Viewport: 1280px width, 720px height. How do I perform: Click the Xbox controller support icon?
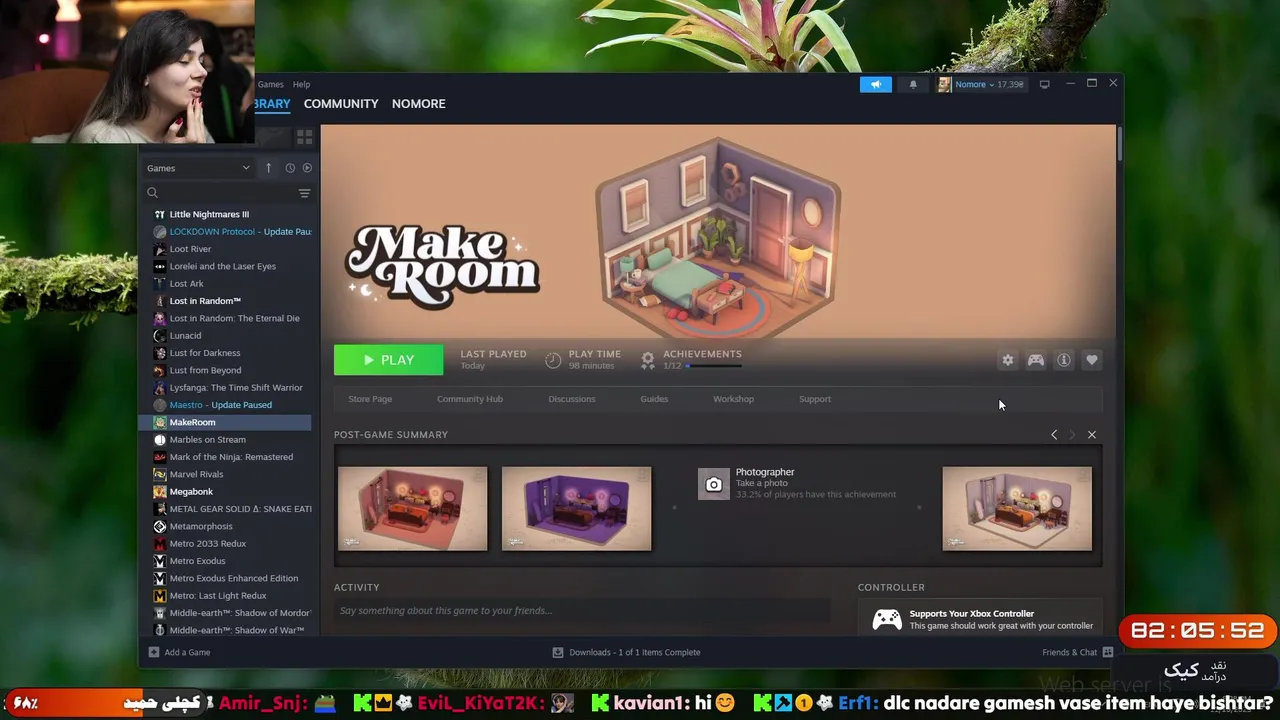[887, 620]
